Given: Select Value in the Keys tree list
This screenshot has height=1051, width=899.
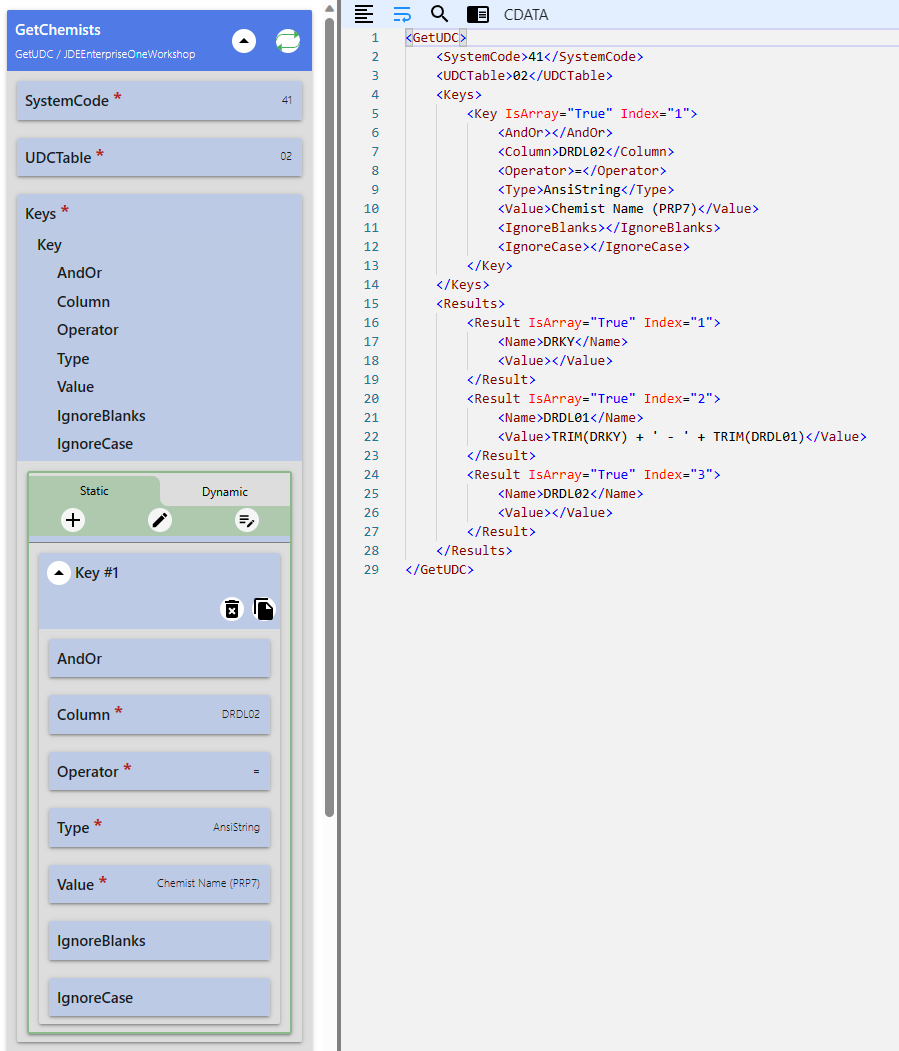Looking at the screenshot, I should (x=75, y=387).
